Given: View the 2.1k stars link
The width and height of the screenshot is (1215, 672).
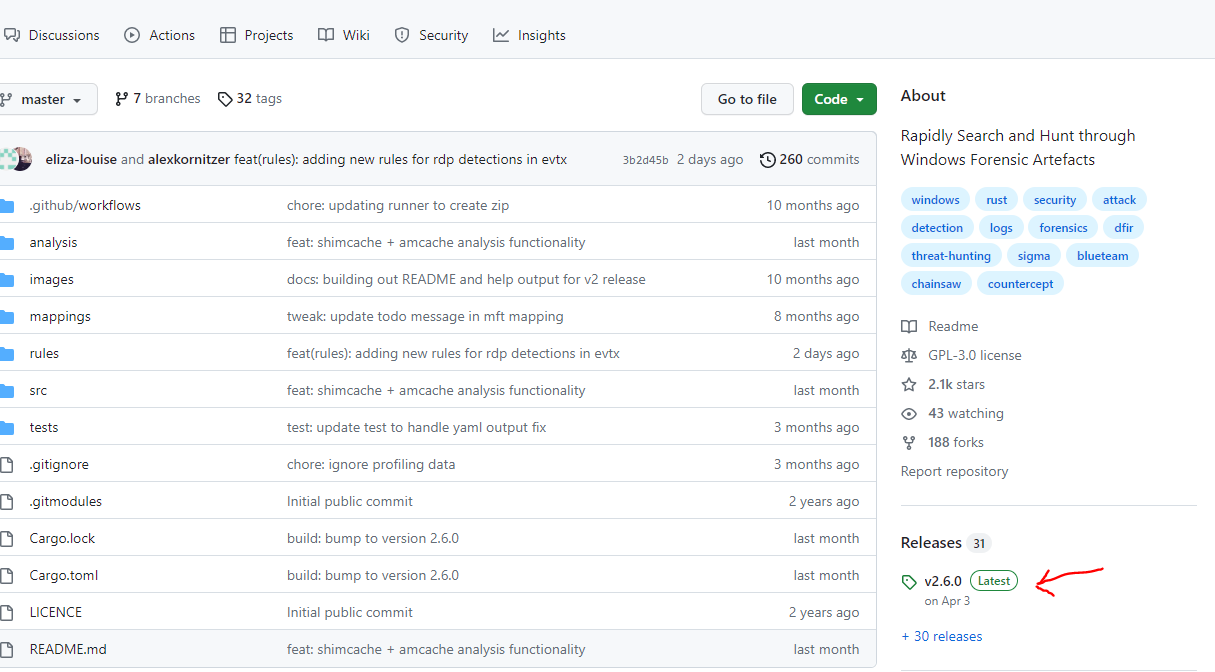Looking at the screenshot, I should coord(943,384).
